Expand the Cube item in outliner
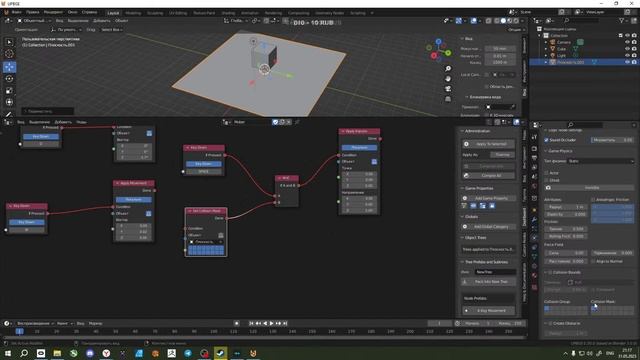Viewport: 640px width, 360px height. pyautogui.click(x=546, y=49)
